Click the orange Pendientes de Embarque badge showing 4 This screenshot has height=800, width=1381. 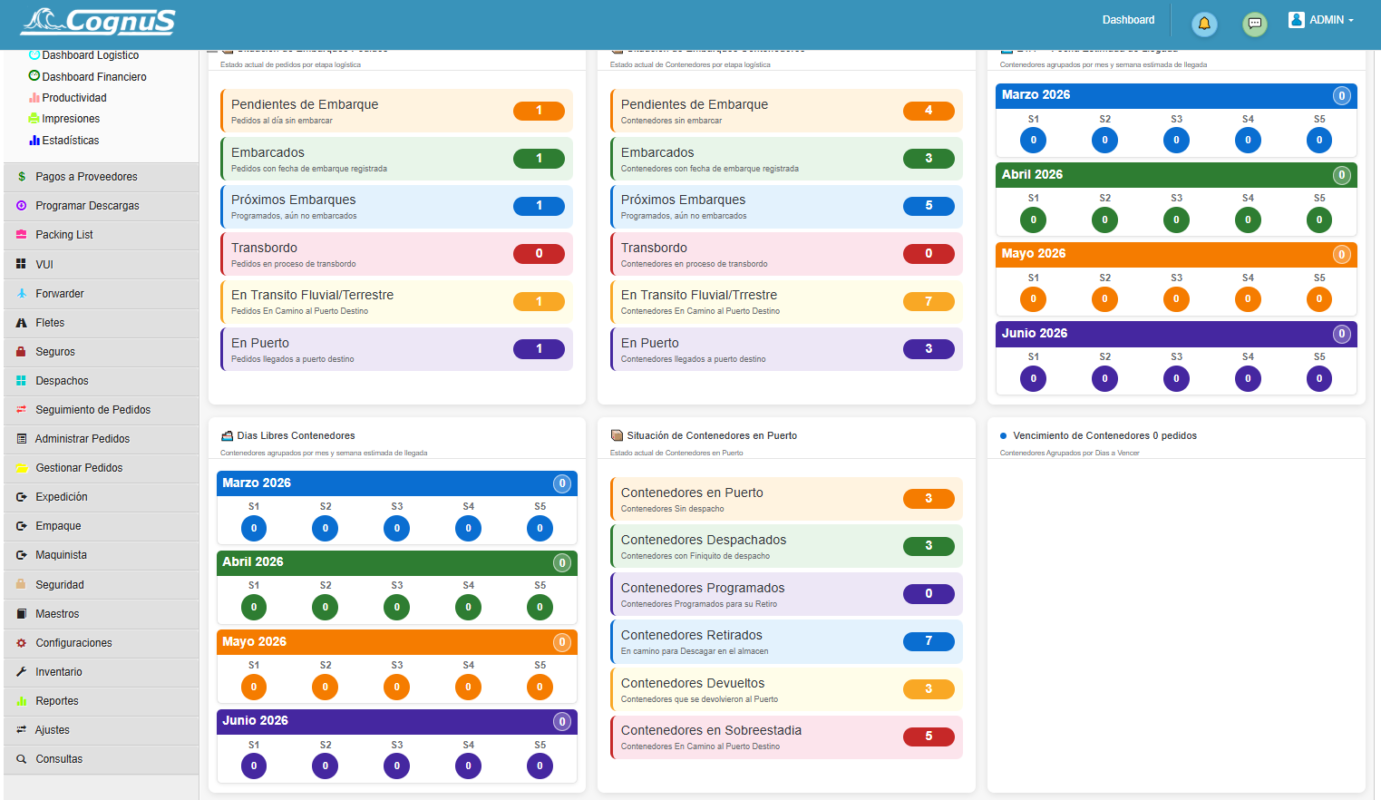(x=928, y=111)
